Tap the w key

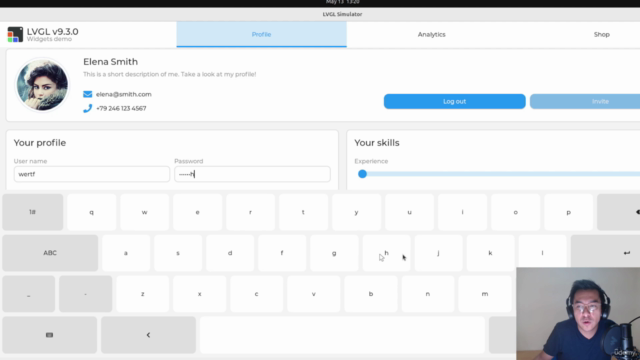144,212
